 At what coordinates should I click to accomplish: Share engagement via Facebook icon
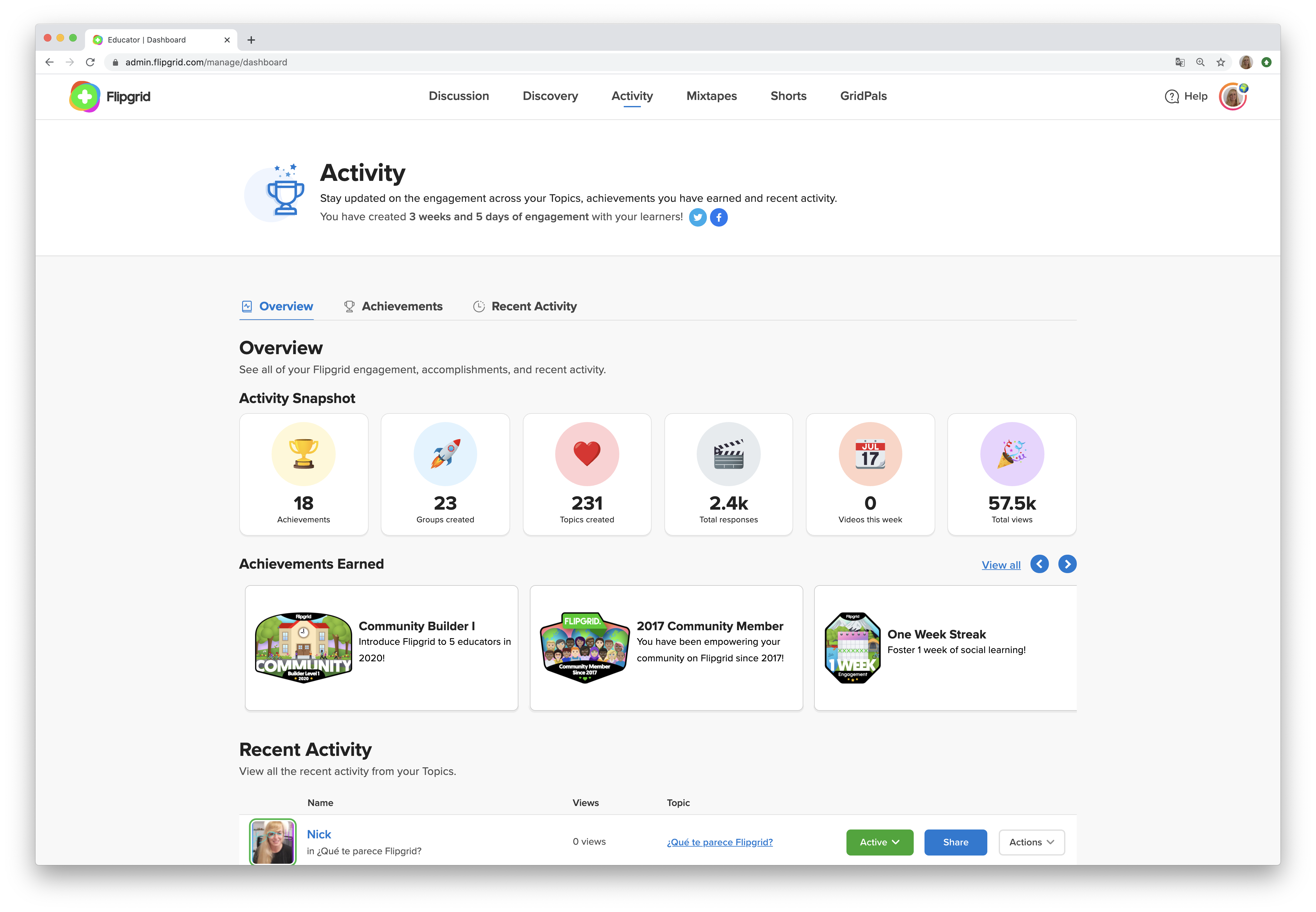click(x=719, y=217)
